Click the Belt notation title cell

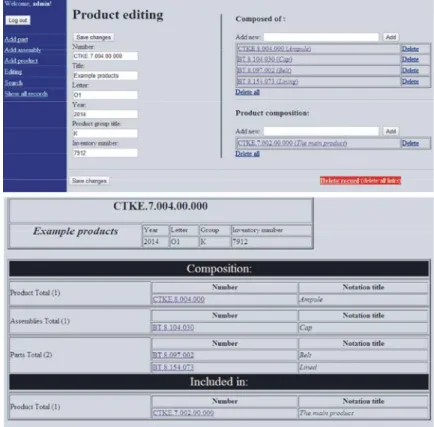tap(363, 355)
